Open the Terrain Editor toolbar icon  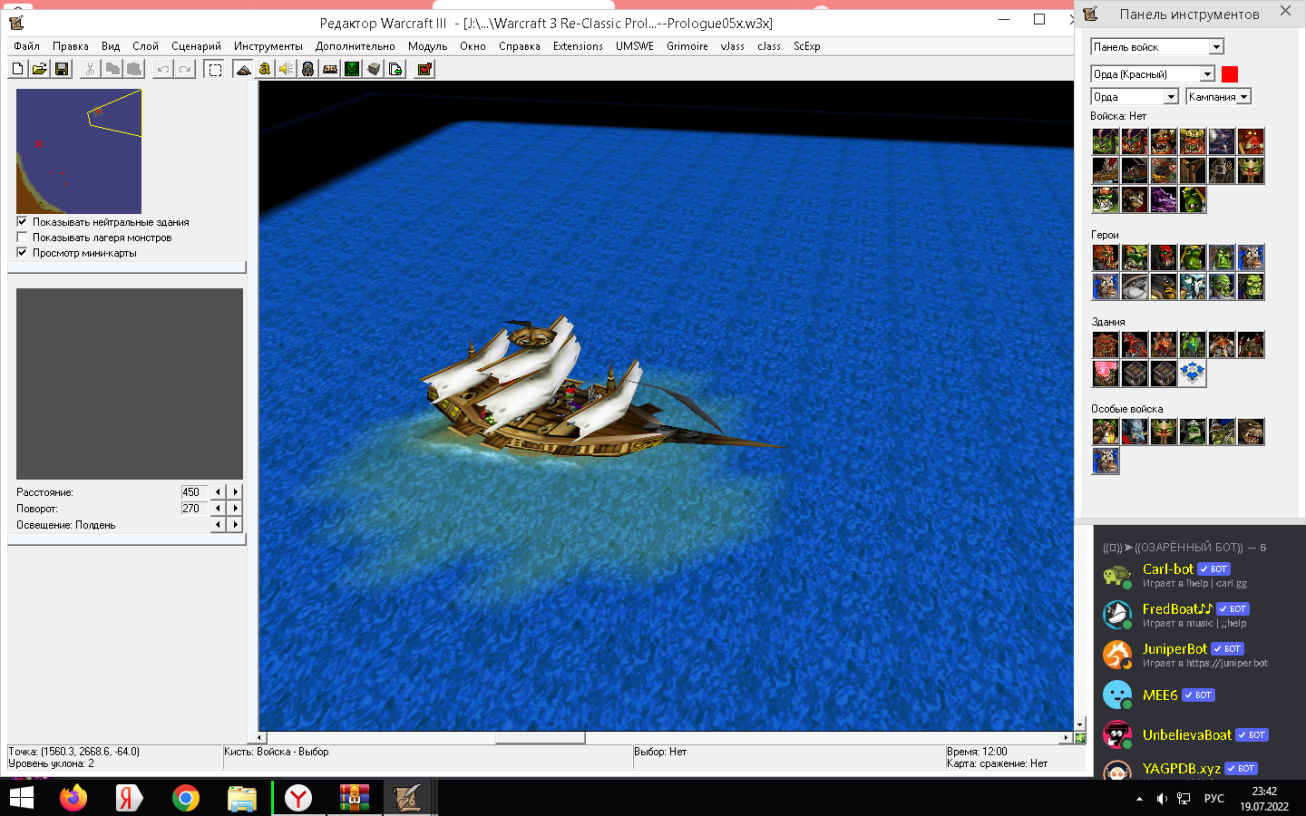tap(243, 69)
